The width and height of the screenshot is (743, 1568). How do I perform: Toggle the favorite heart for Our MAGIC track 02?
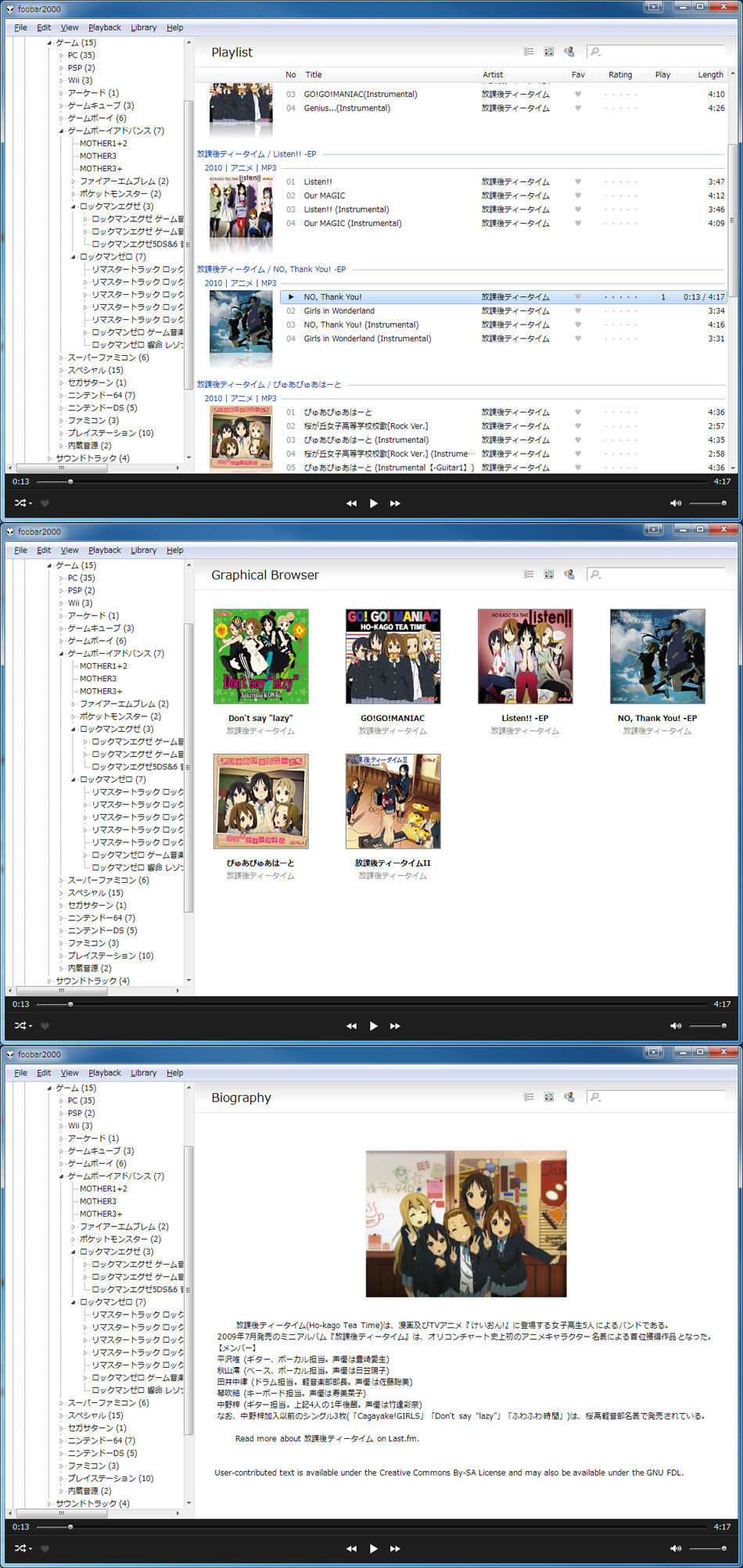click(x=578, y=196)
